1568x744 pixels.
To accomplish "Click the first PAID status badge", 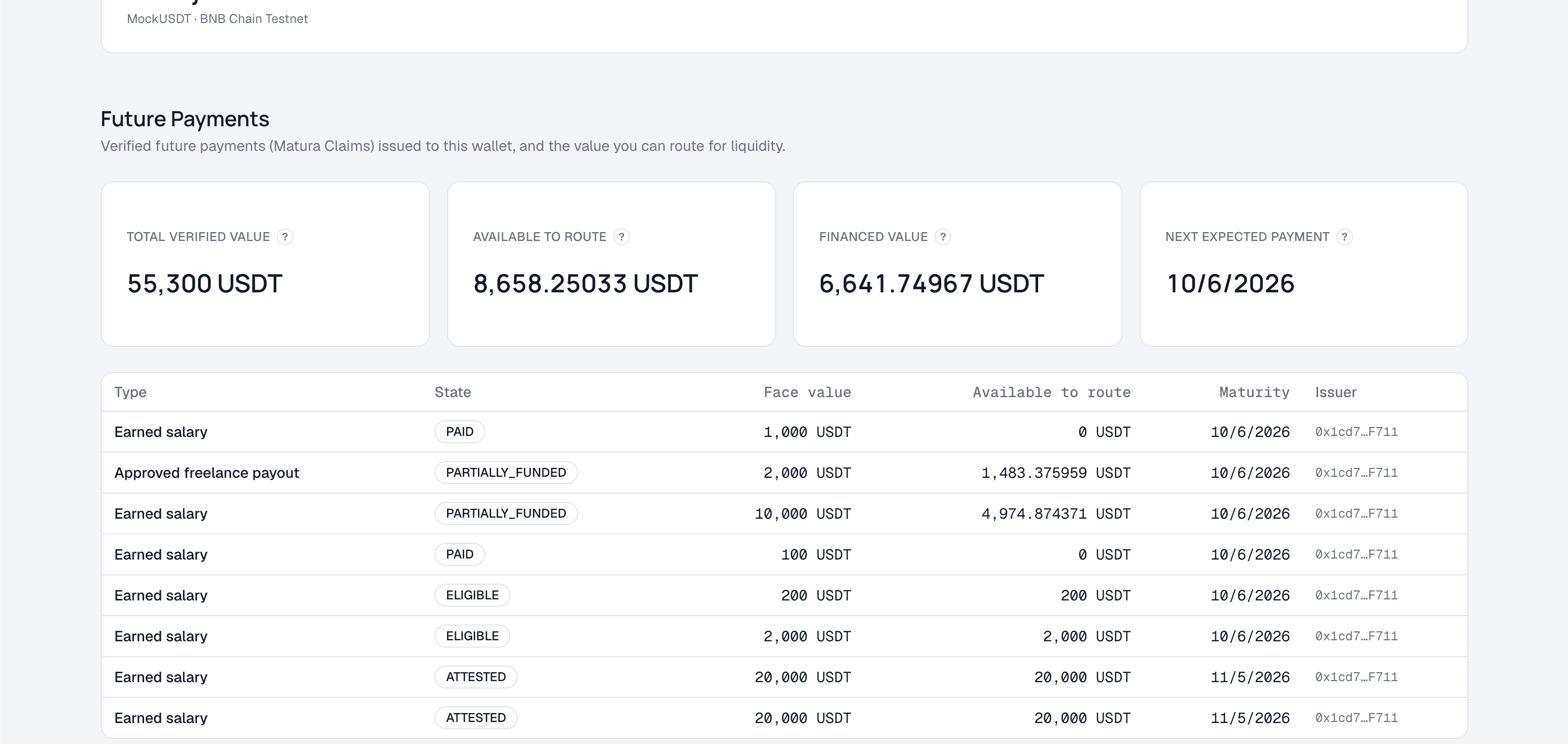I will (x=460, y=432).
